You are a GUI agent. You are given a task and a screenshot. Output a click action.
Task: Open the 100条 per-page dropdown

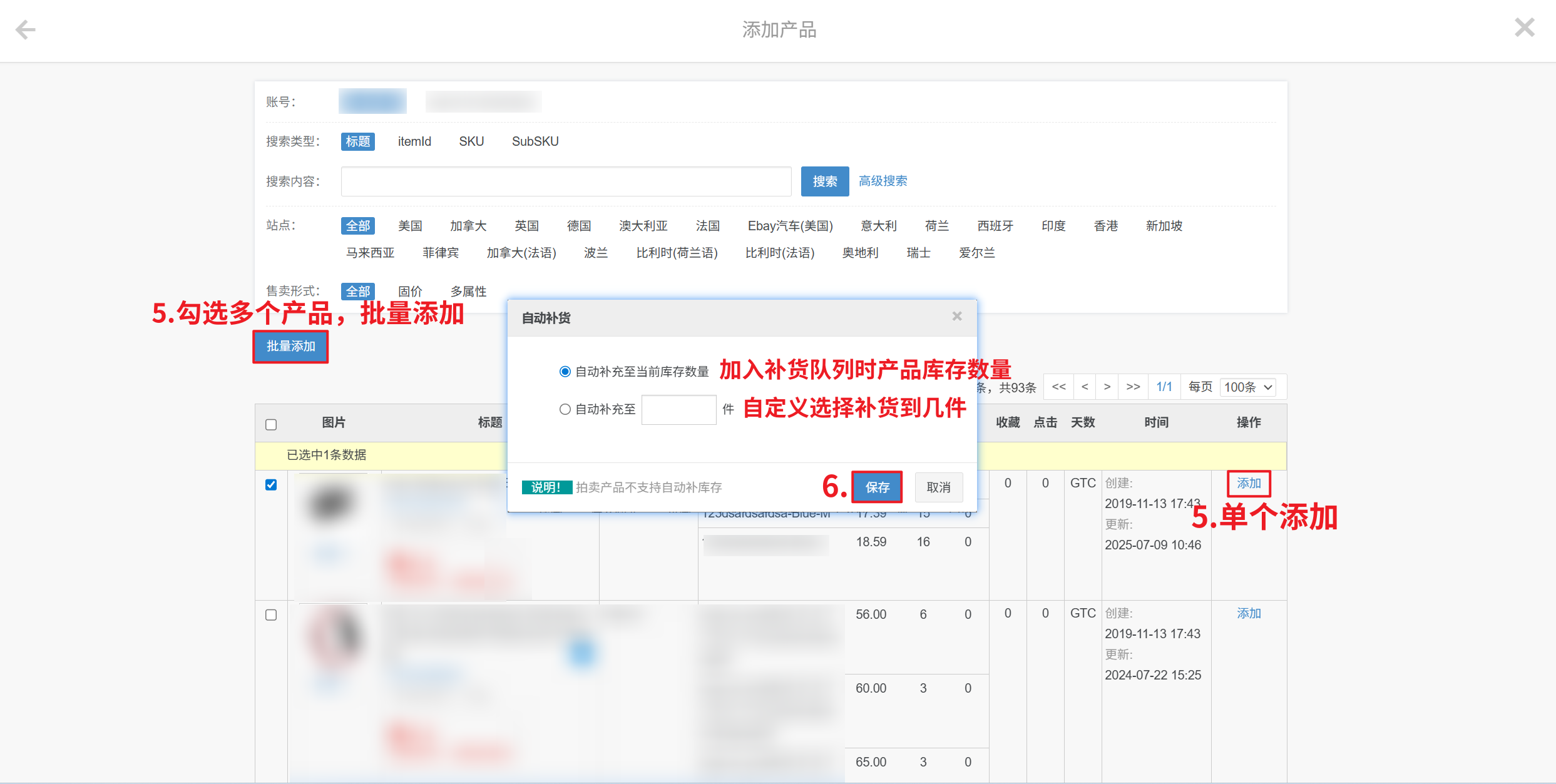(x=1248, y=387)
